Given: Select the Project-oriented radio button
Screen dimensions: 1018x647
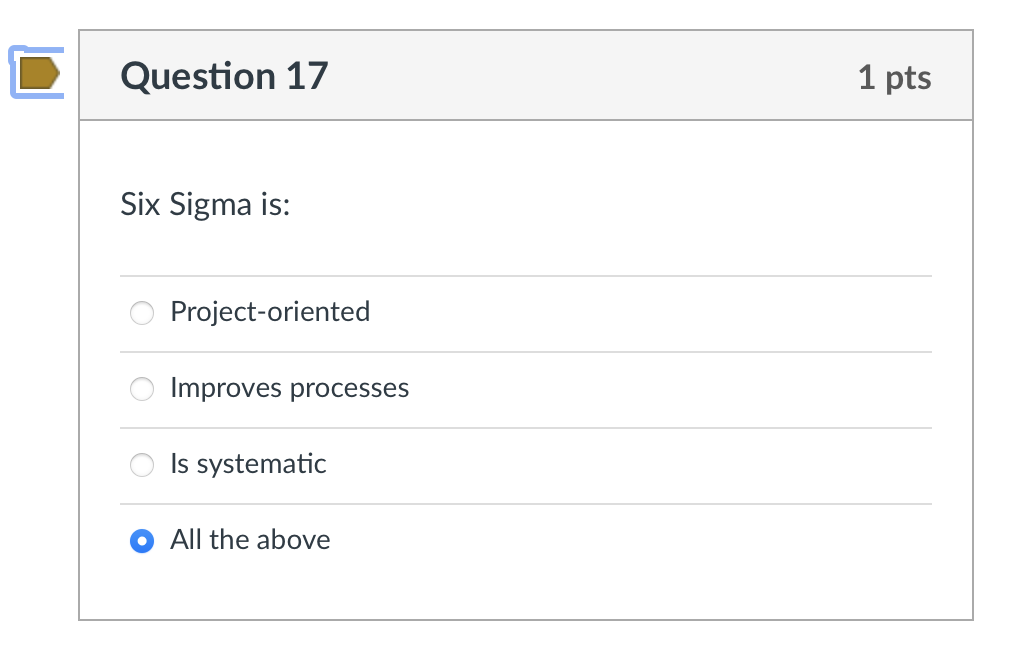Looking at the screenshot, I should click(x=141, y=313).
